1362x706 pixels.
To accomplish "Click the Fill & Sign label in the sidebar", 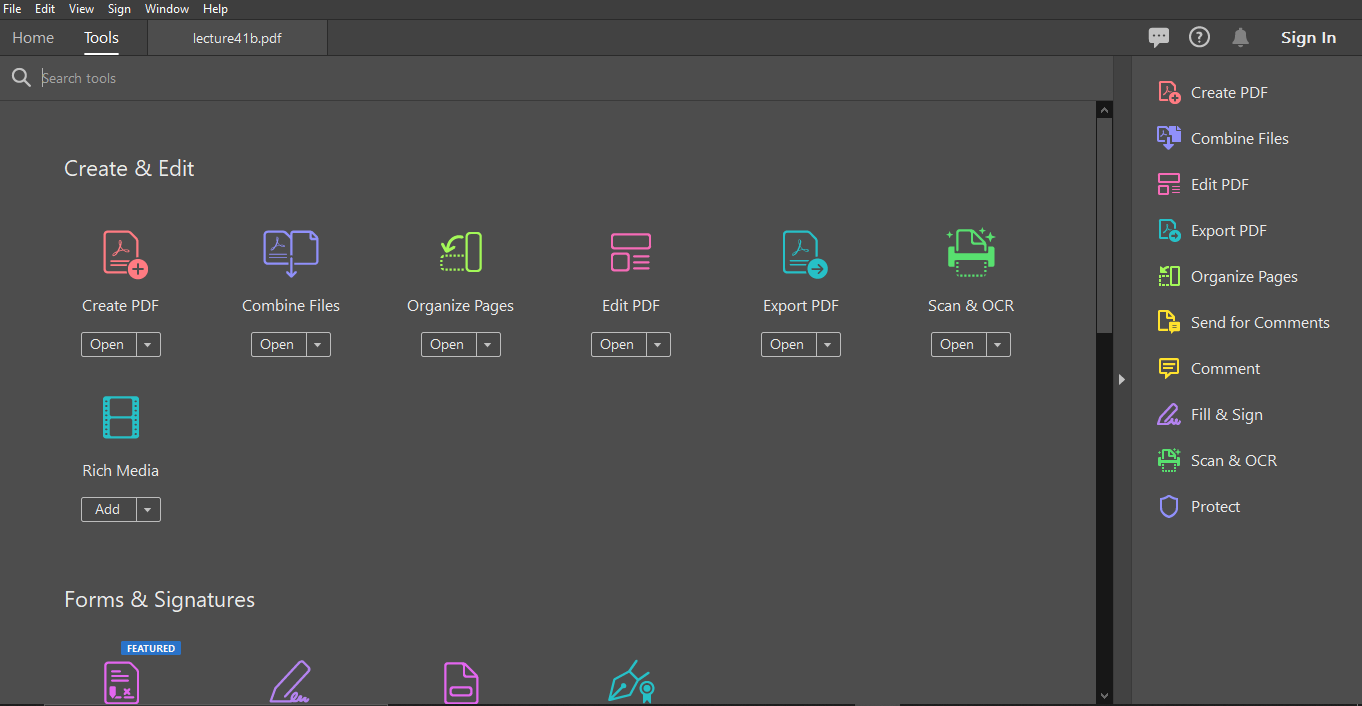I will click(1226, 414).
